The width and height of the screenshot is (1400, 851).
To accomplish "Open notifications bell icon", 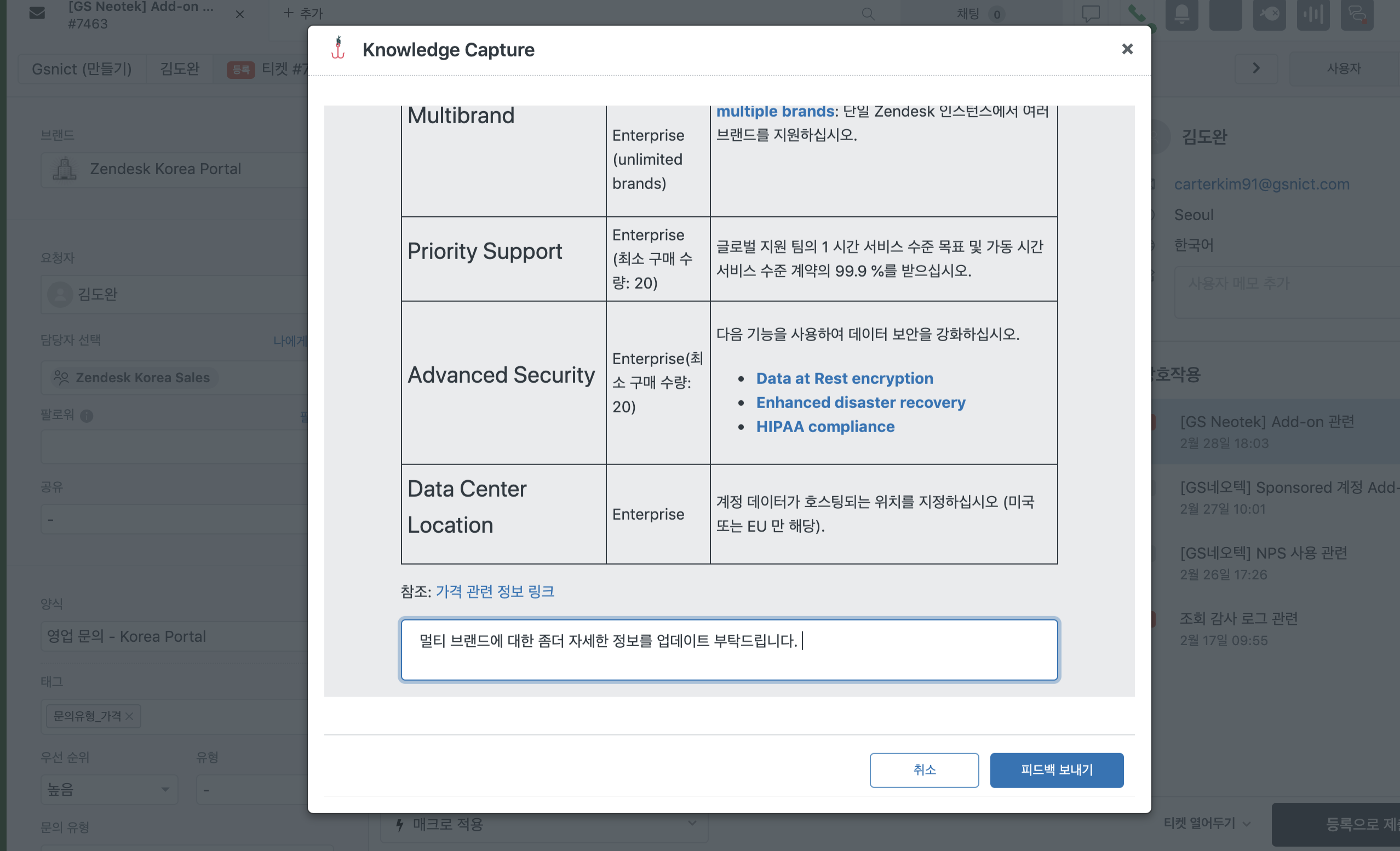I will [x=1181, y=14].
